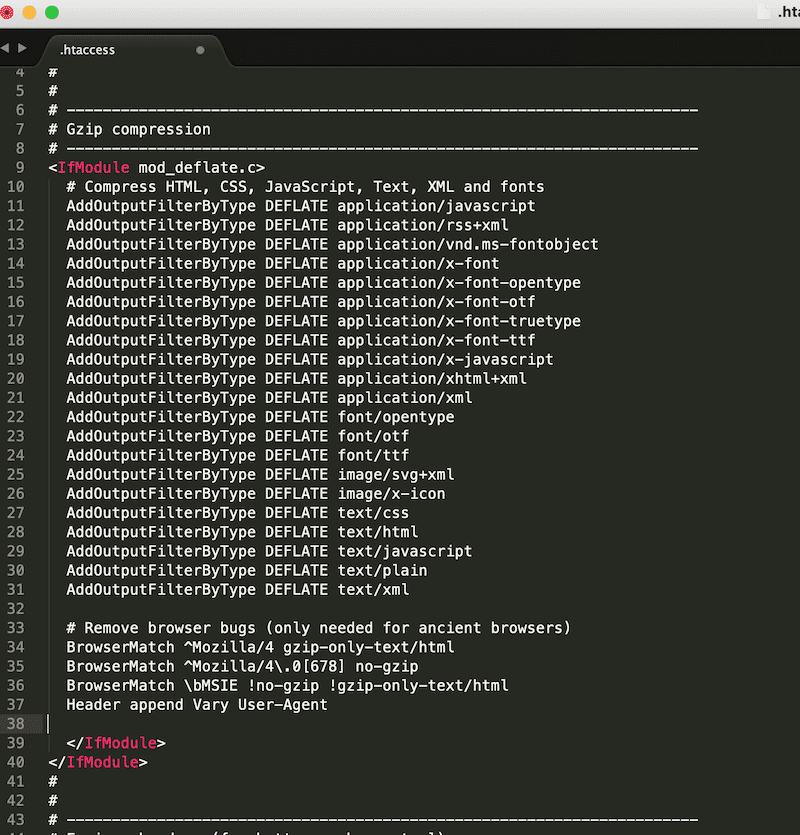This screenshot has height=835, width=800.
Task: Click the 'application/xhtml+xml' line
Action: click(297, 379)
